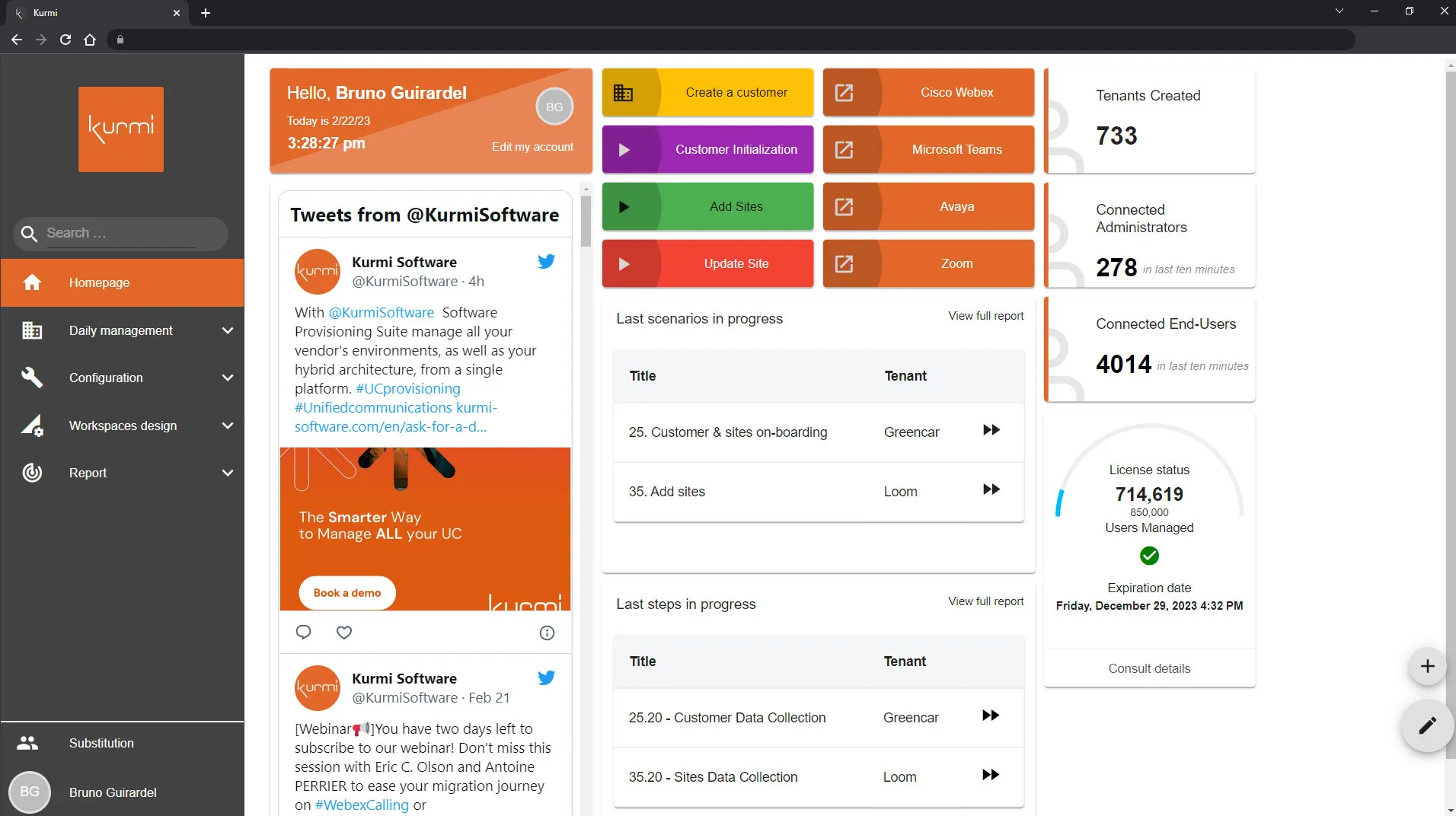Click the floating plus button
The width and height of the screenshot is (1456, 816).
click(x=1427, y=667)
